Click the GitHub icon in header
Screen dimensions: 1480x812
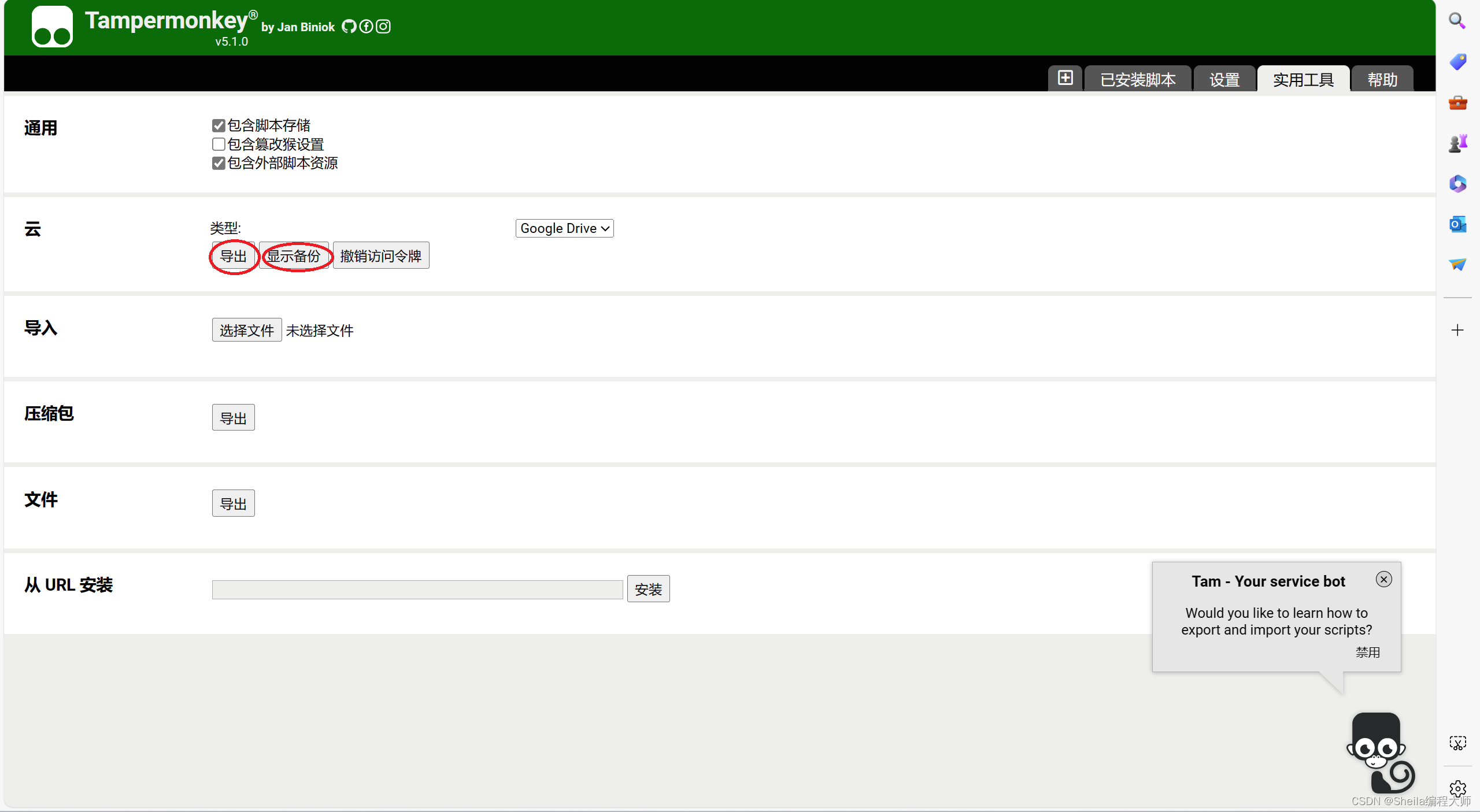(349, 27)
